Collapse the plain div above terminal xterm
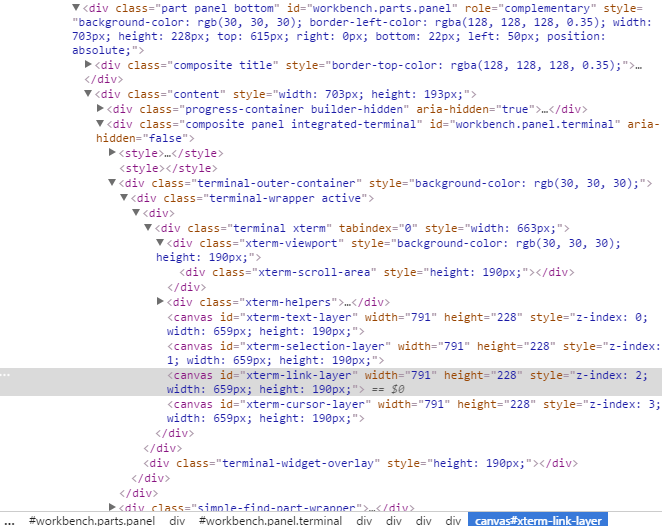This screenshot has height=526, width=662. [136, 212]
